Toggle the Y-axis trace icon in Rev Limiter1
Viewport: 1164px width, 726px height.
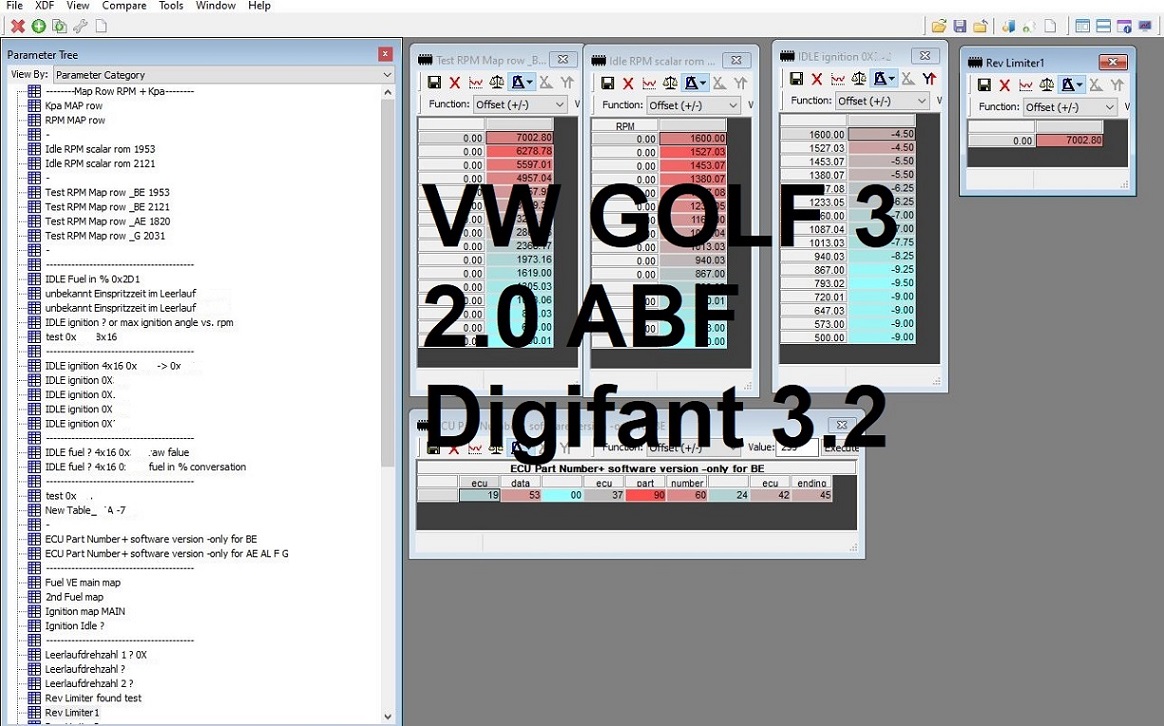click(1118, 85)
